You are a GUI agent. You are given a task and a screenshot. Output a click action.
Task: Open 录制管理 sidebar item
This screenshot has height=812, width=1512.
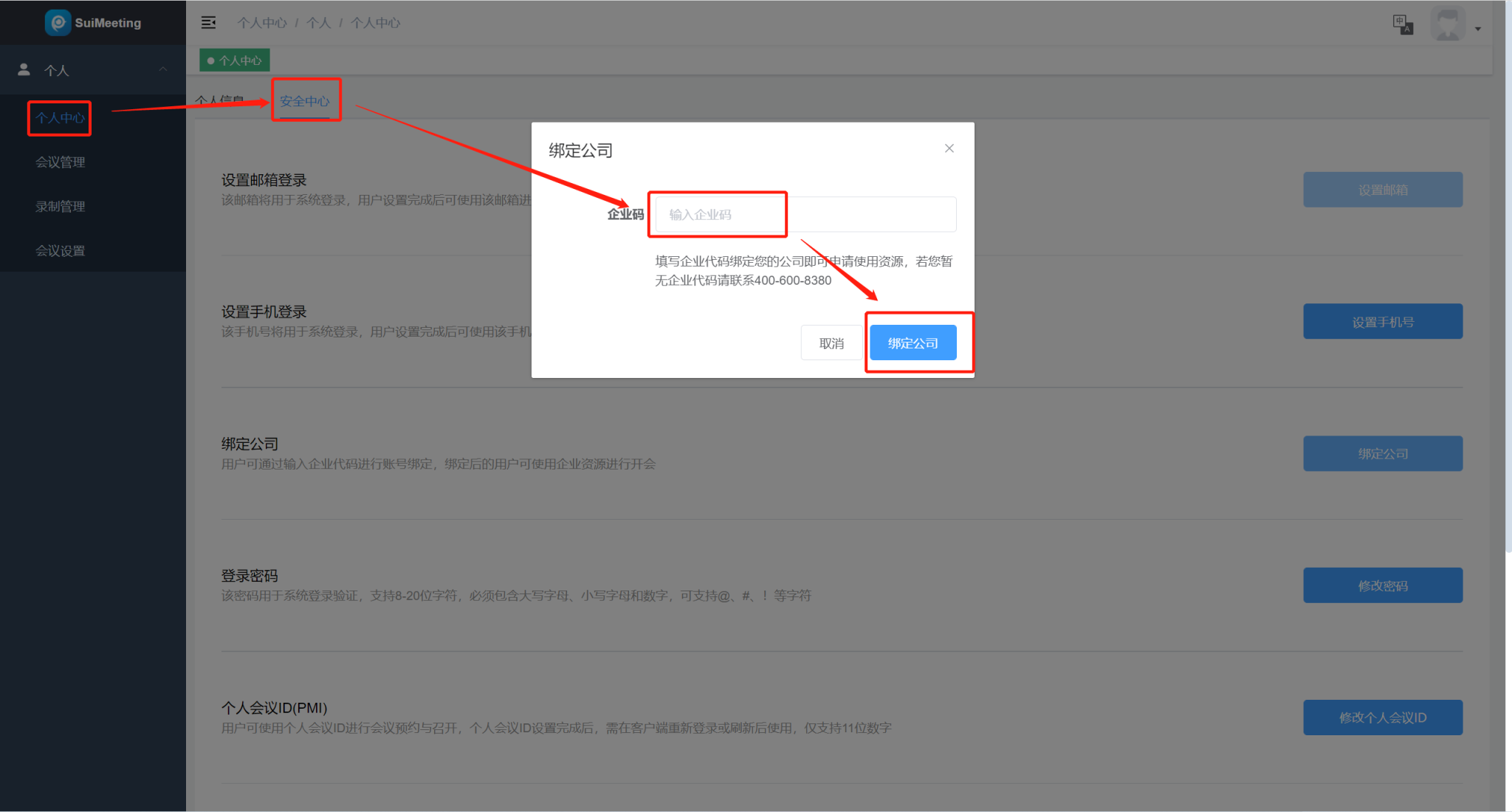(x=61, y=207)
